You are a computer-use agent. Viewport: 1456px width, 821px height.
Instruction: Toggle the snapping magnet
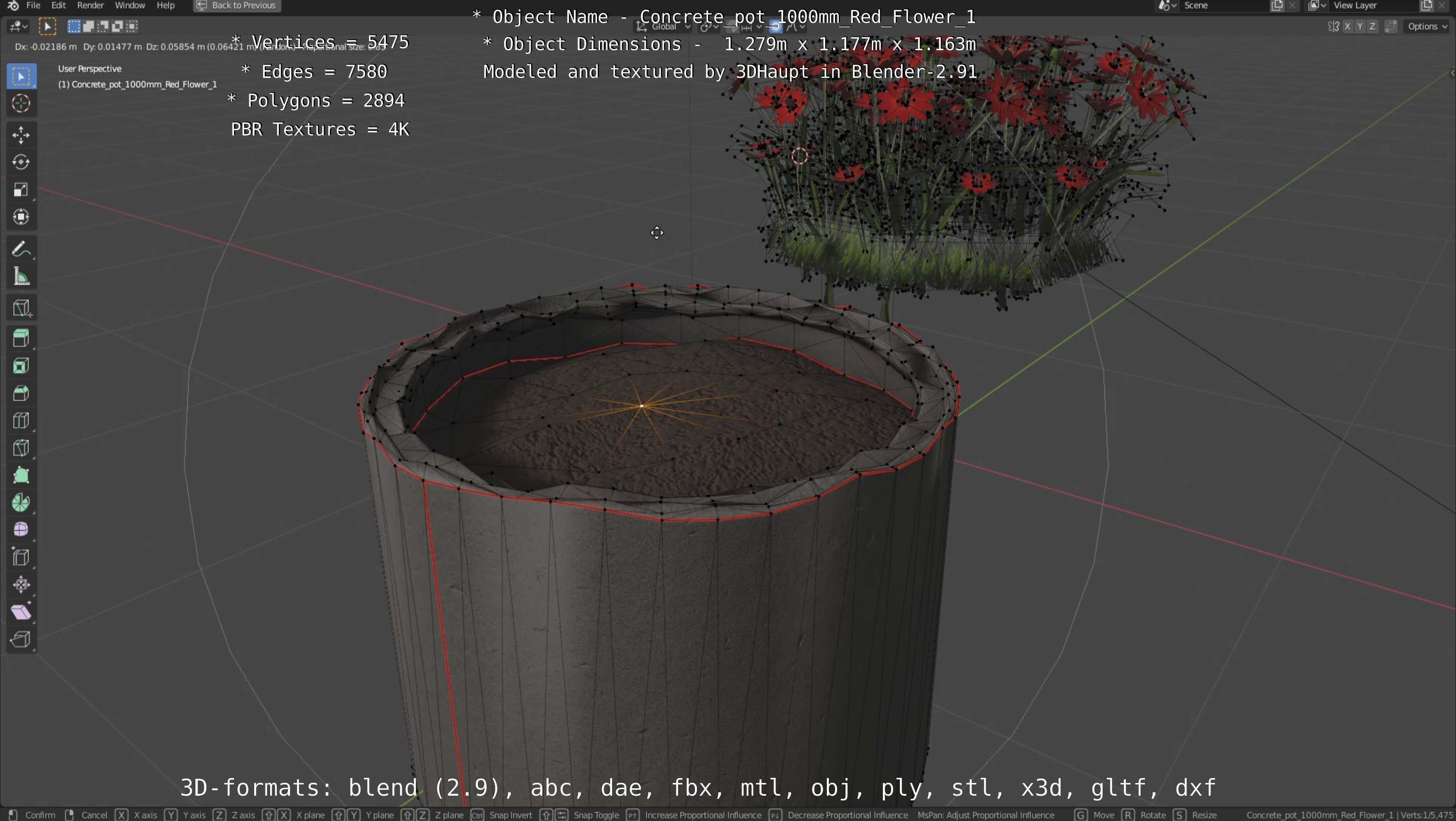(732, 26)
